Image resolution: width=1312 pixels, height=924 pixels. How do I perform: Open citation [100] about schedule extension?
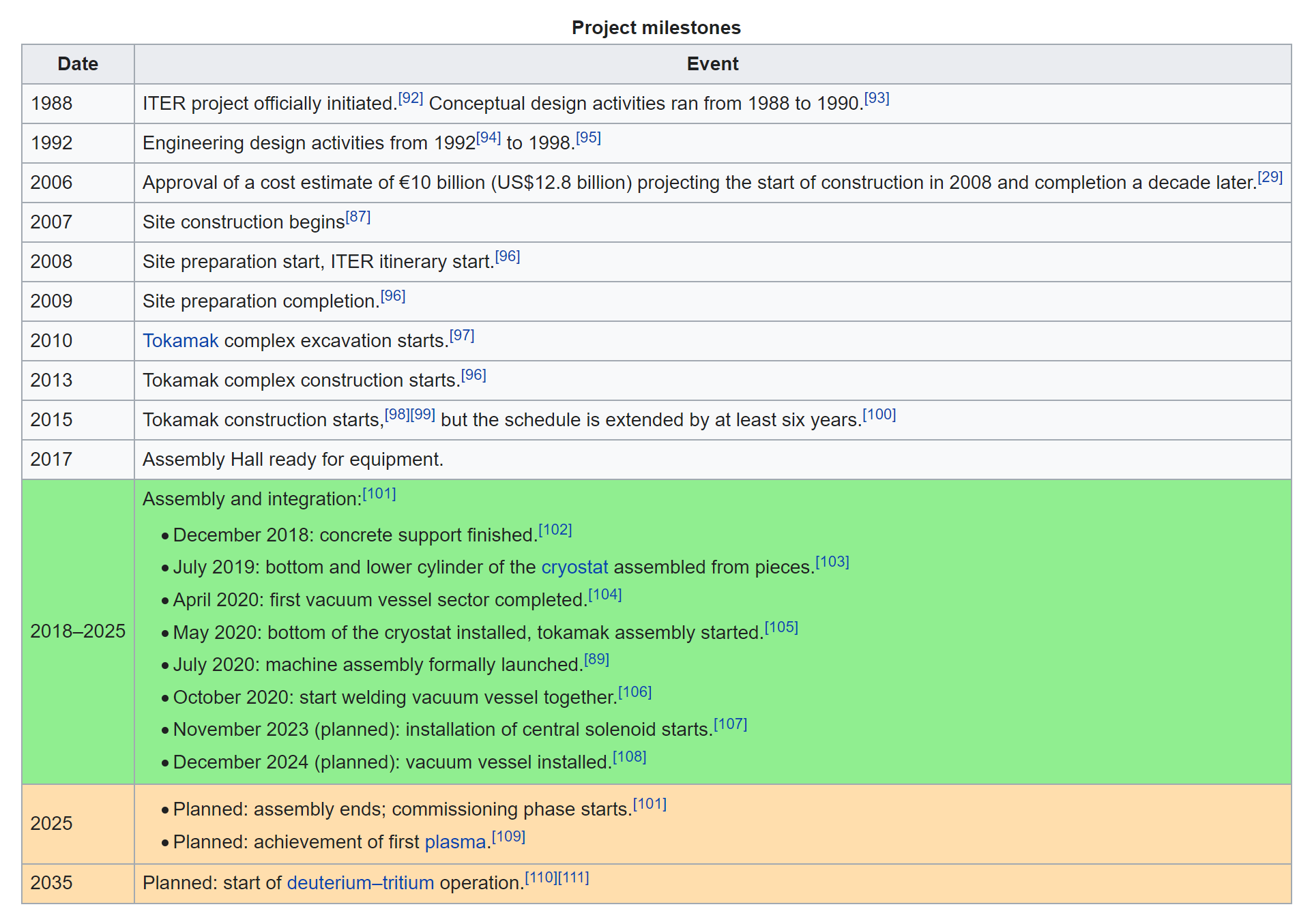pyautogui.click(x=879, y=415)
